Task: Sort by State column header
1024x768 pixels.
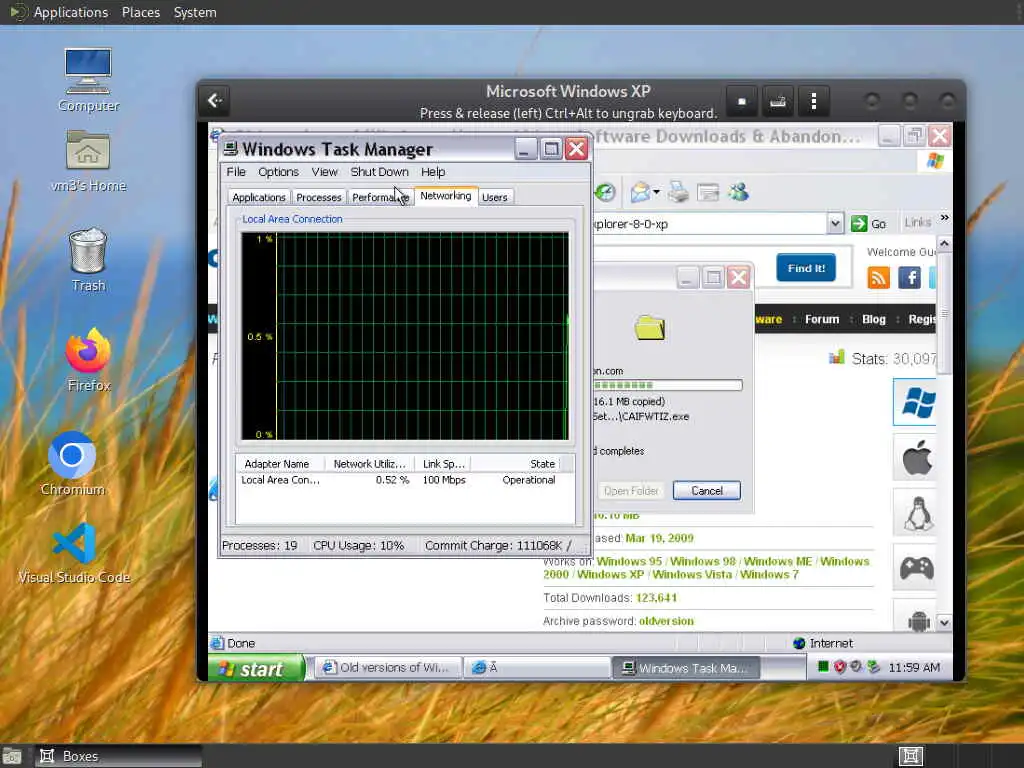Action: pyautogui.click(x=515, y=464)
